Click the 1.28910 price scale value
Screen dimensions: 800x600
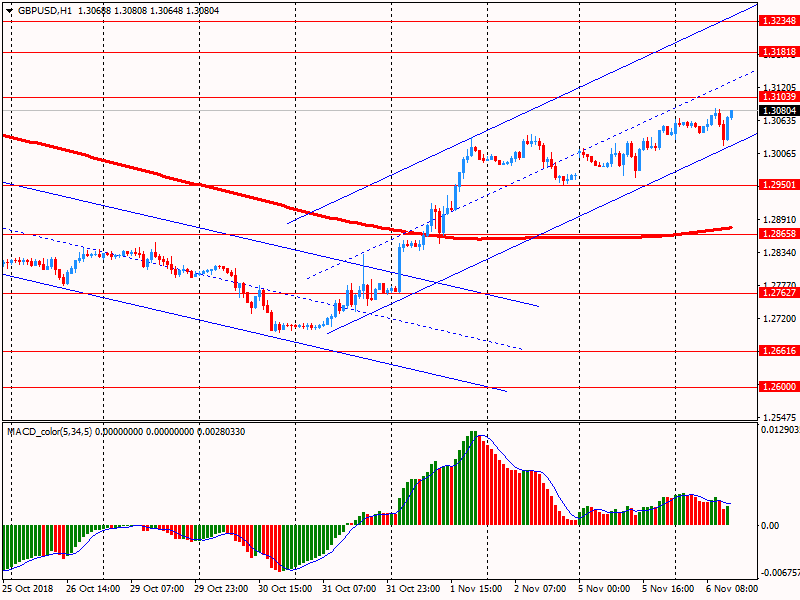pos(779,220)
